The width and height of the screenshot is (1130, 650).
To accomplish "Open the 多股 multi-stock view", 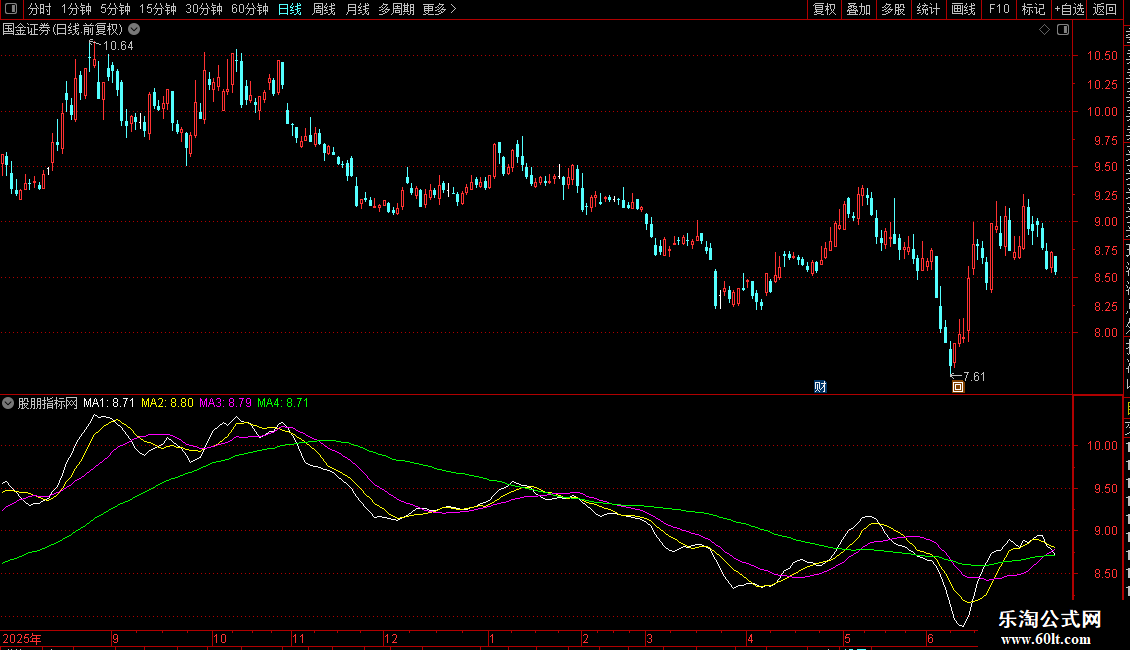I will (x=893, y=9).
